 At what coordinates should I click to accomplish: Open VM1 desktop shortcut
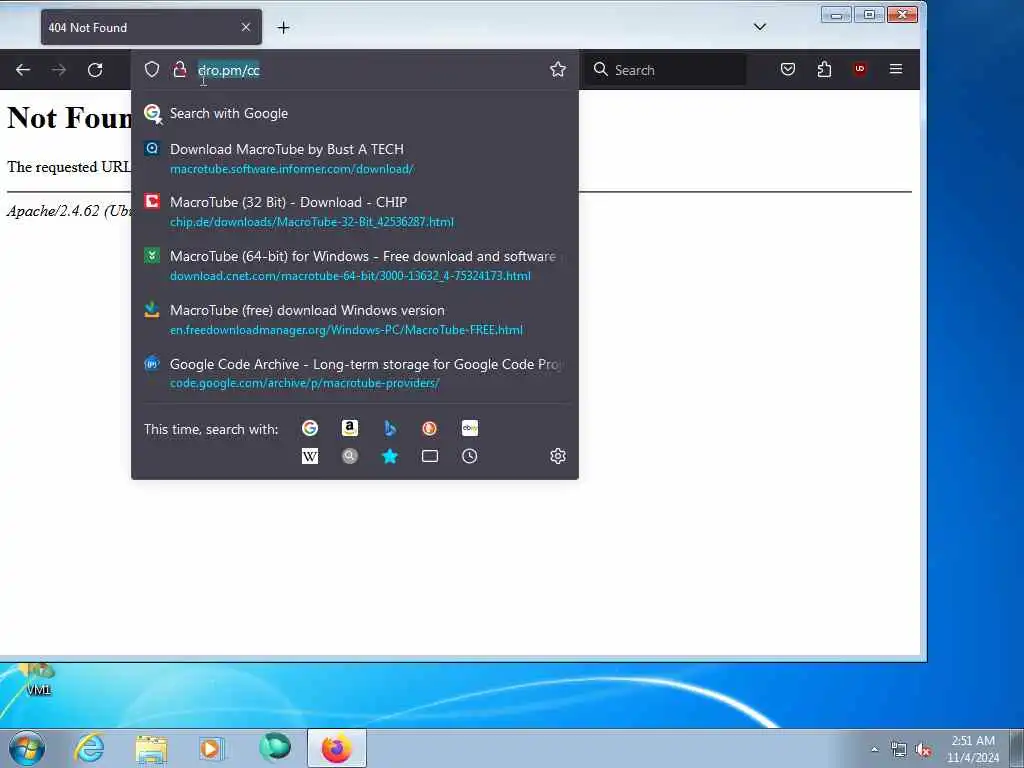38,679
